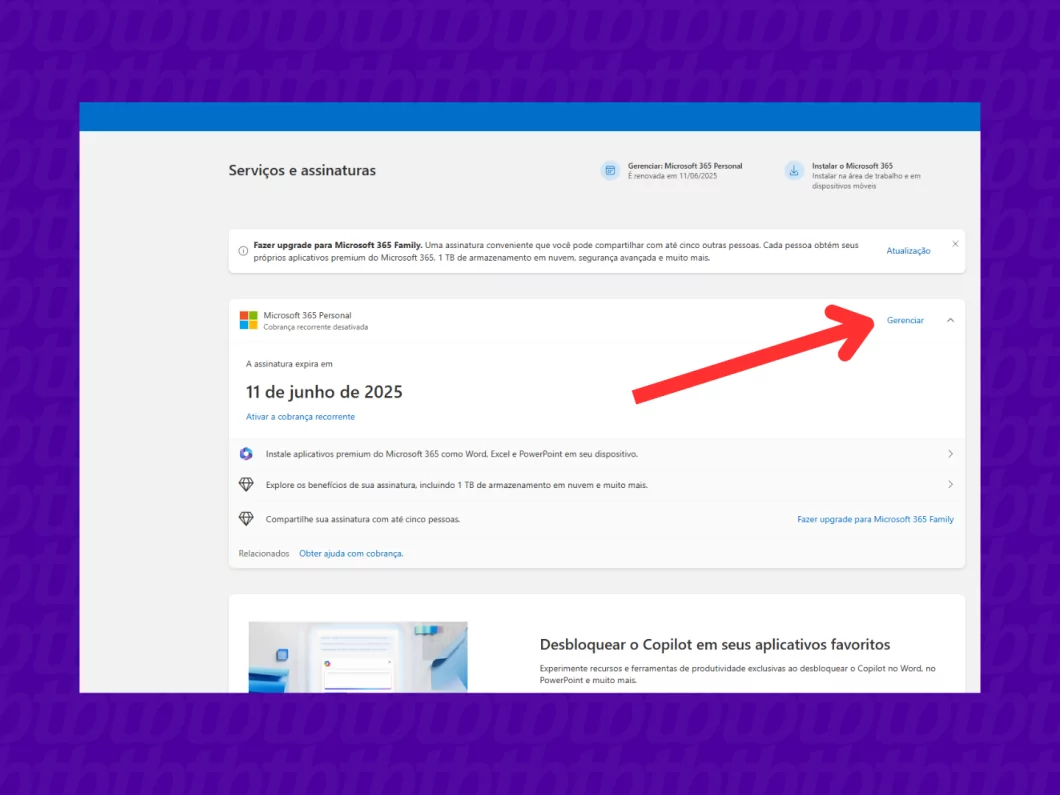Click Gerenciar: Microsoft 365 Personal header shortcut
The width and height of the screenshot is (1060, 795).
click(672, 170)
